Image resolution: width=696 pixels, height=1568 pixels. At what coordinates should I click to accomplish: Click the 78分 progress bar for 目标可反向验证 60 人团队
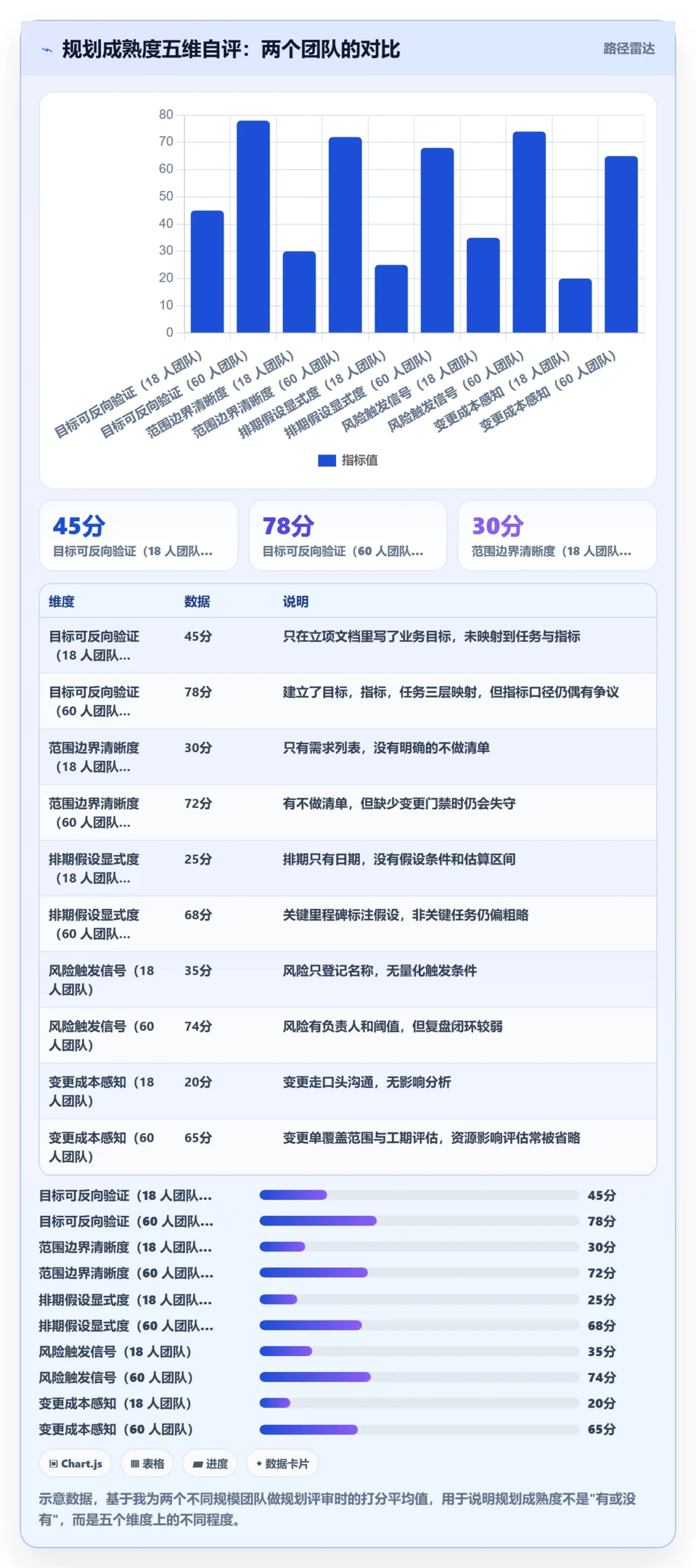tap(419, 1221)
